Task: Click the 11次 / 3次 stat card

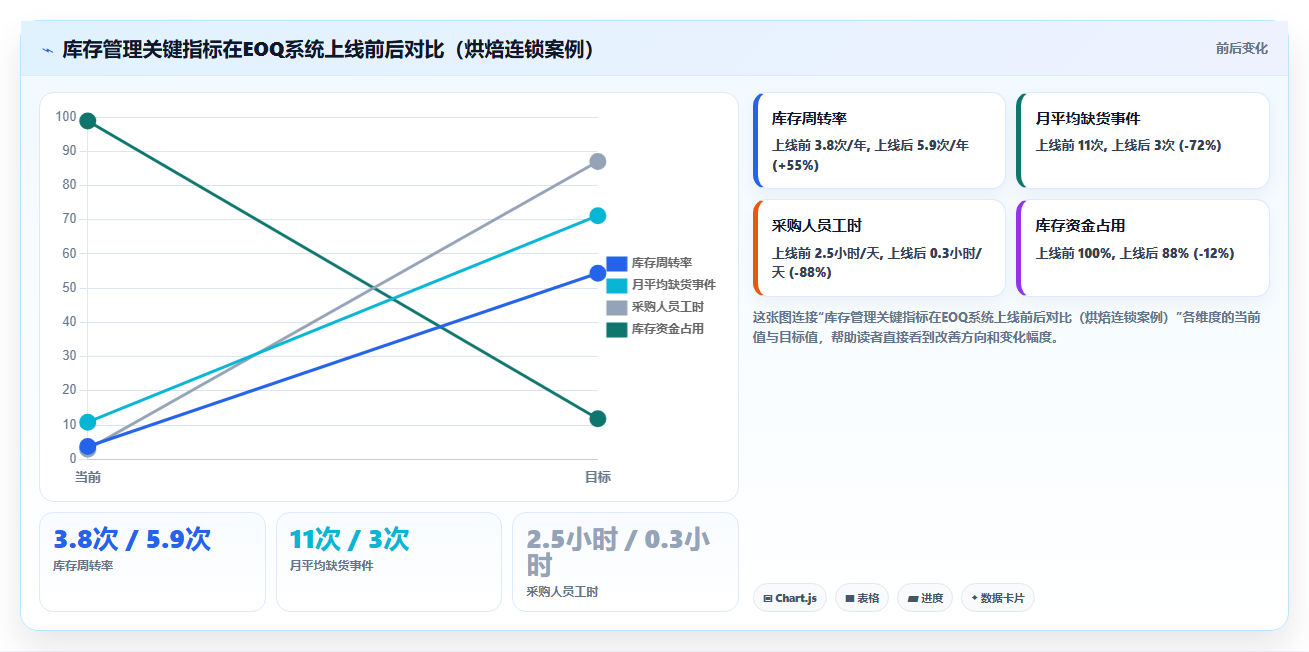Action: (x=389, y=562)
